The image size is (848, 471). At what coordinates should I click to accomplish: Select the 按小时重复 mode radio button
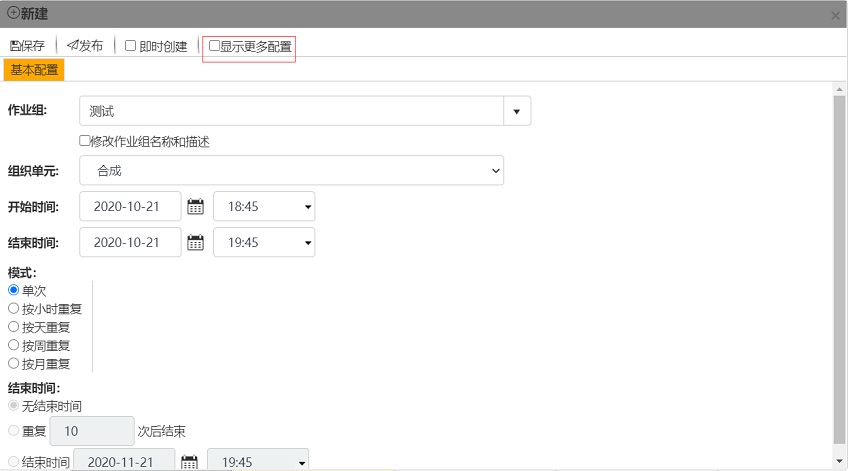coord(14,309)
